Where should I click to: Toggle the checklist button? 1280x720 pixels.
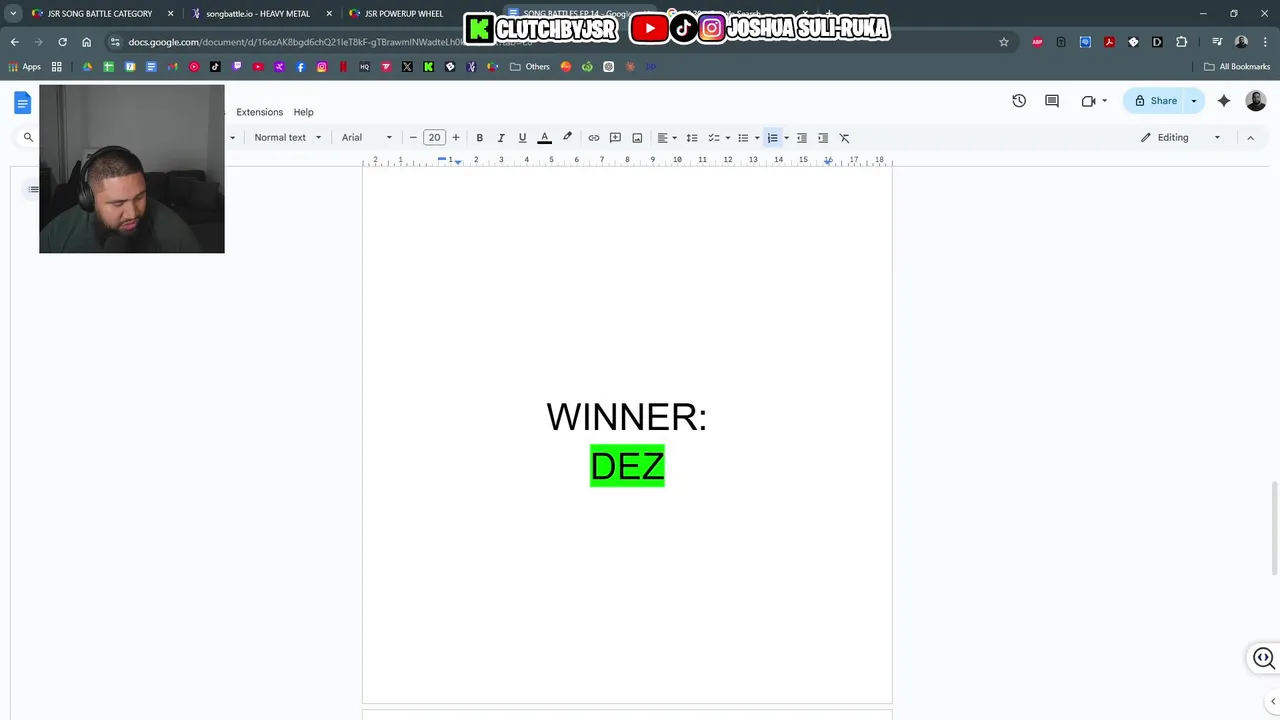714,138
